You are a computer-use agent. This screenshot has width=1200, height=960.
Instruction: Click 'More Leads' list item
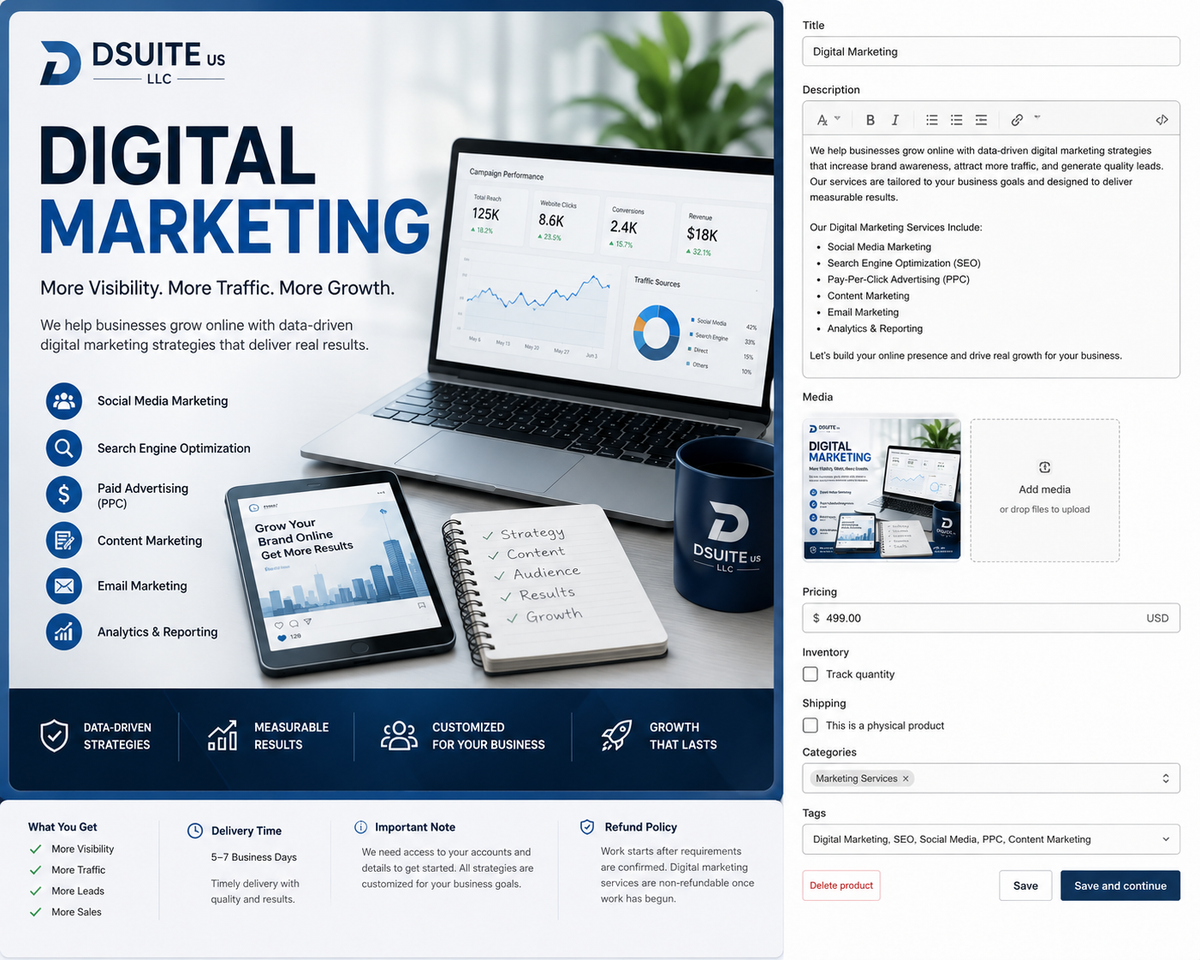[x=78, y=891]
